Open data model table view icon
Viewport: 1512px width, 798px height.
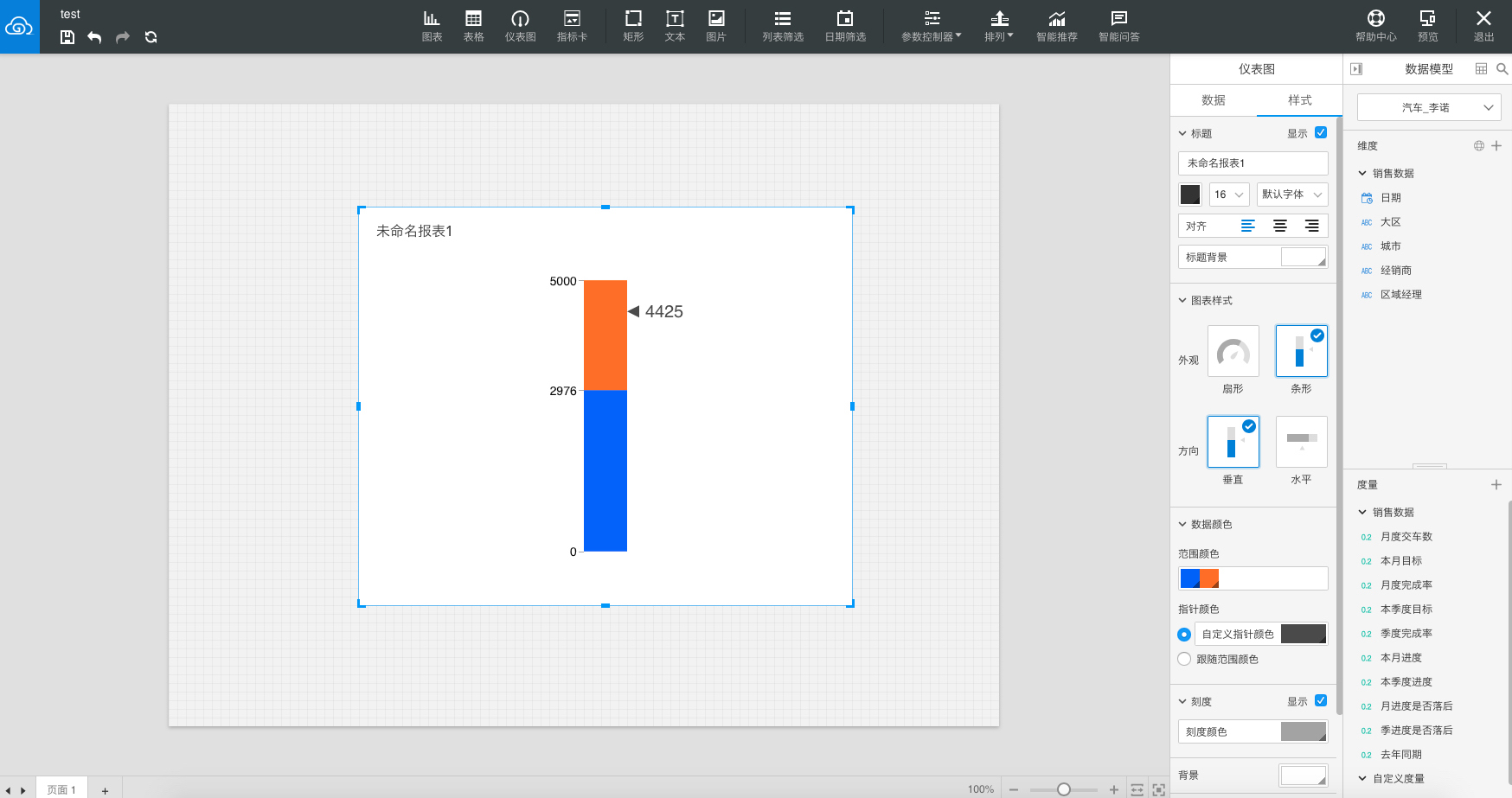[1481, 69]
